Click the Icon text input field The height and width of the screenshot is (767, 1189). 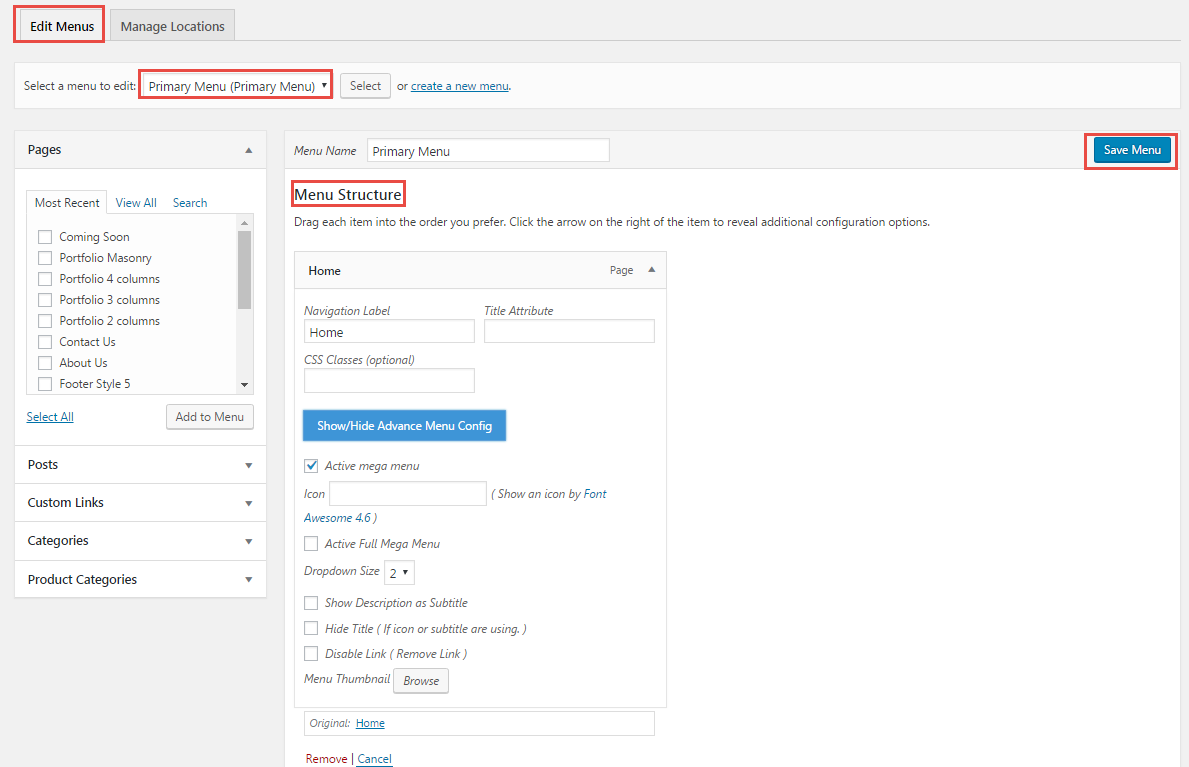(x=408, y=493)
